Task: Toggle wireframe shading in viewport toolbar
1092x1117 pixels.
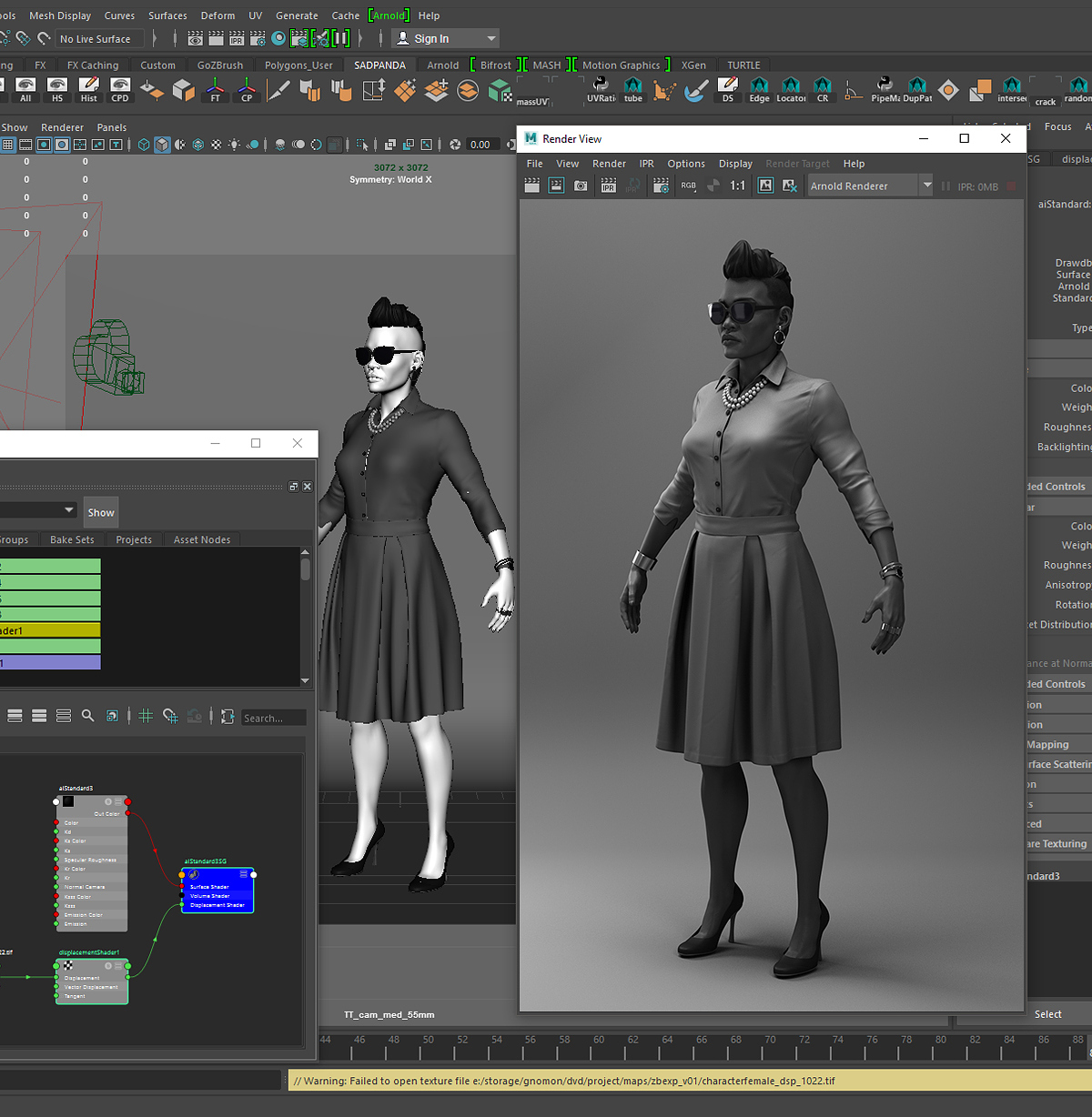Action: pos(144,145)
